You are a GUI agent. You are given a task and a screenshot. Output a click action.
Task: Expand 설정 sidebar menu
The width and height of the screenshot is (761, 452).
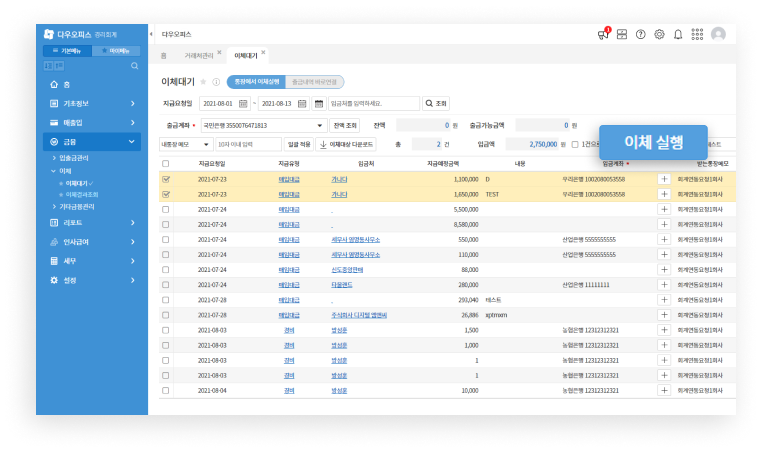(x=92, y=280)
